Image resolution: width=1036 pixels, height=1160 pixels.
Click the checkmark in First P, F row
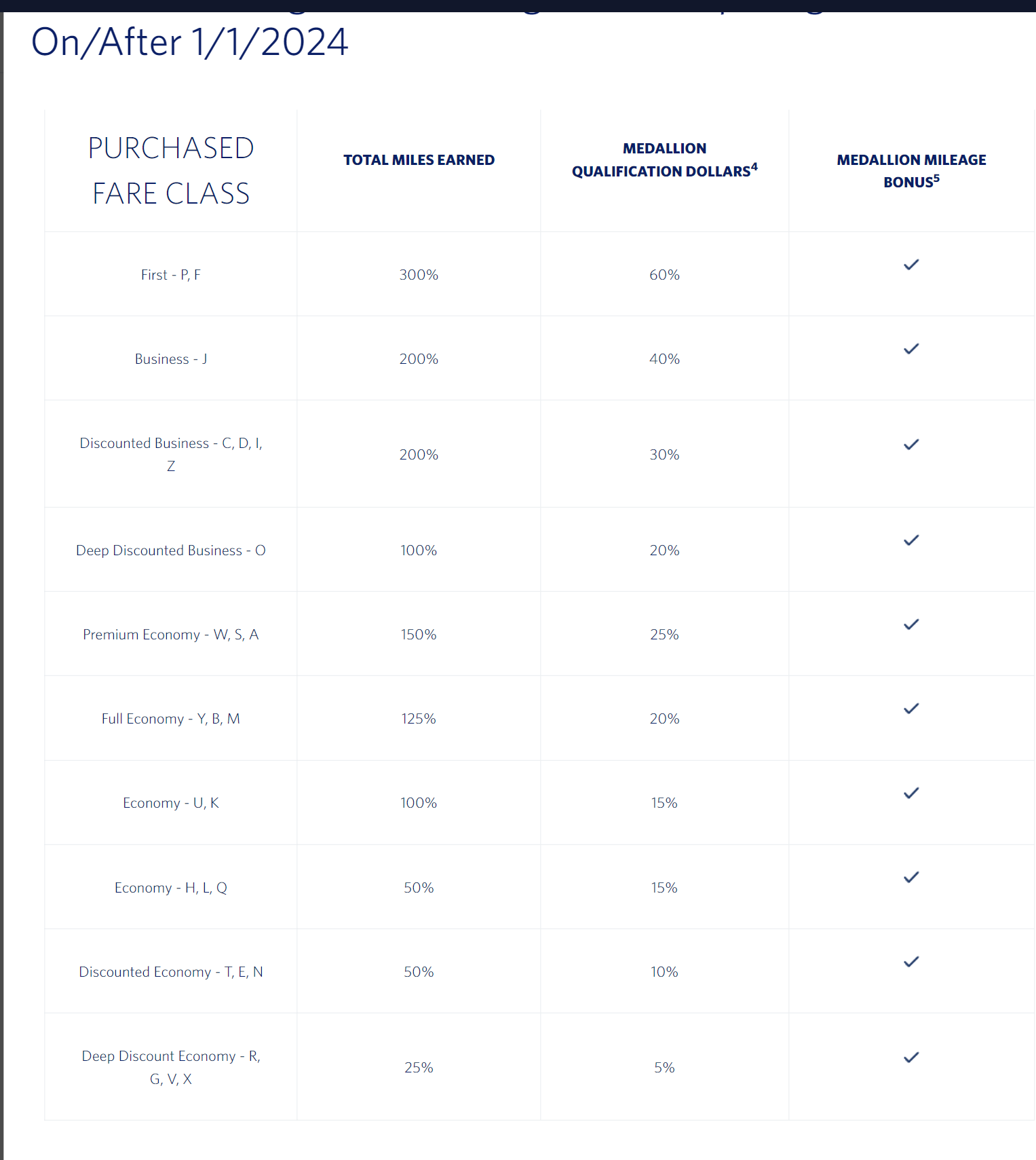(x=911, y=265)
